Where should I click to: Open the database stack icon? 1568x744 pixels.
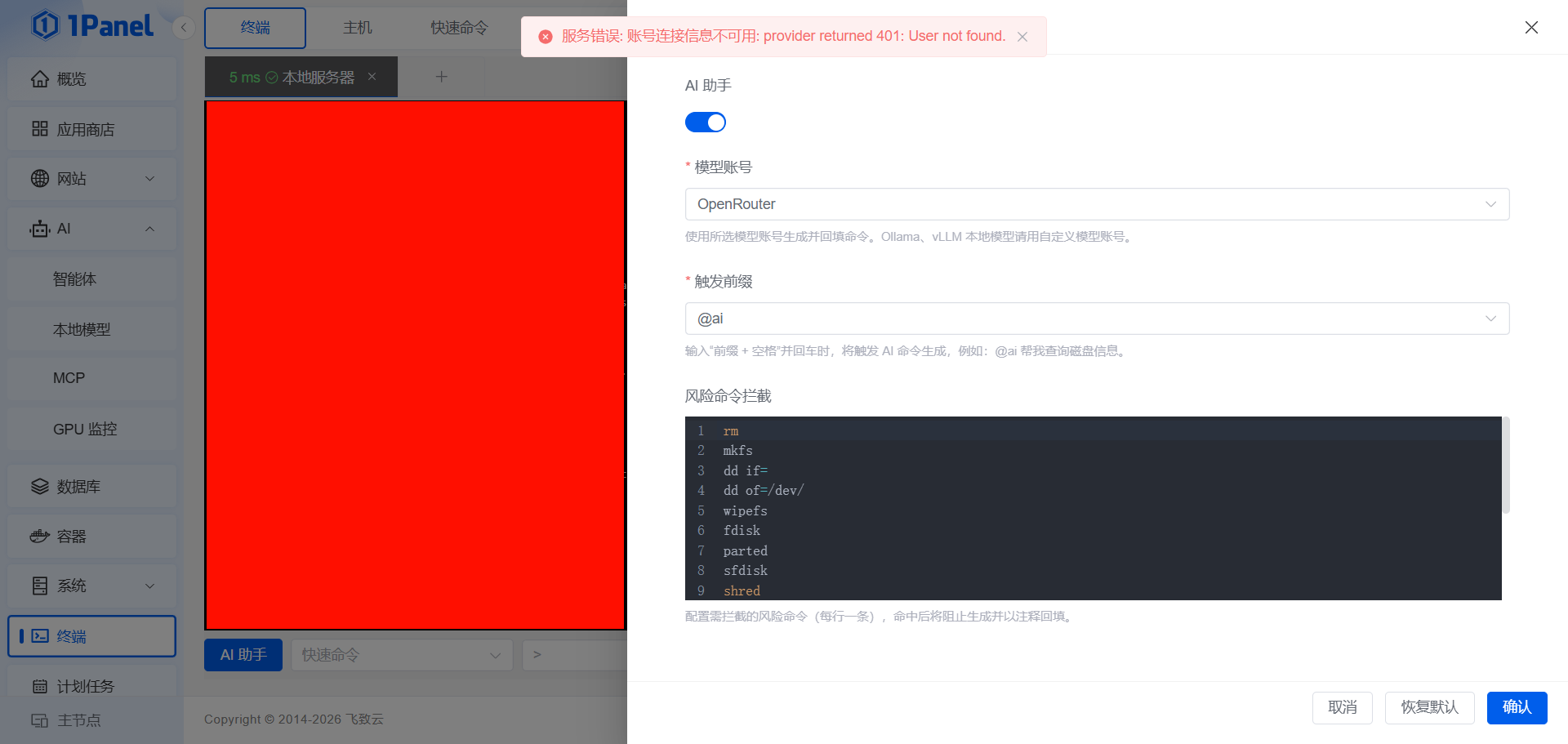pyautogui.click(x=40, y=487)
